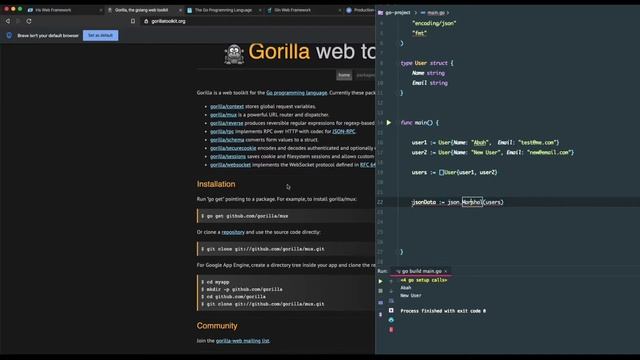Screen dimensions: 640x360
Task: Click the Brave shield icon in notification bar
Action: [9, 36]
